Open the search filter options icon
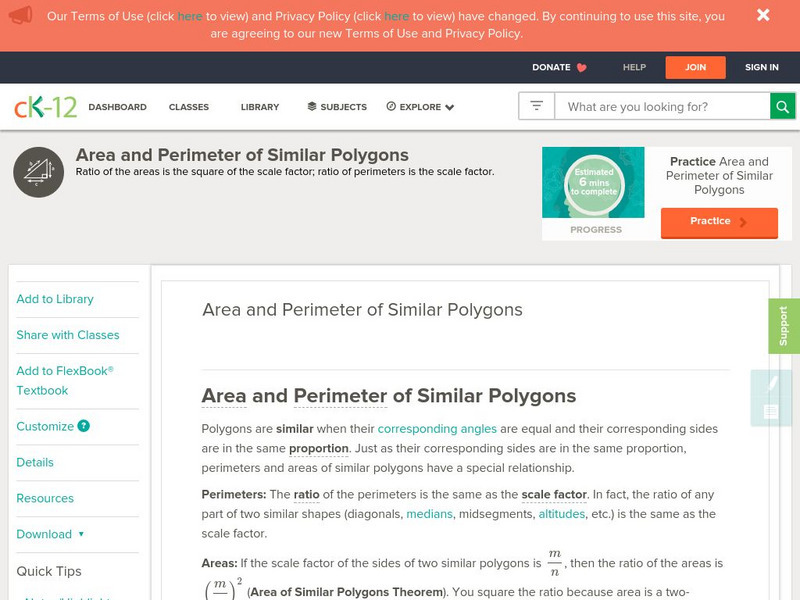 [537, 106]
